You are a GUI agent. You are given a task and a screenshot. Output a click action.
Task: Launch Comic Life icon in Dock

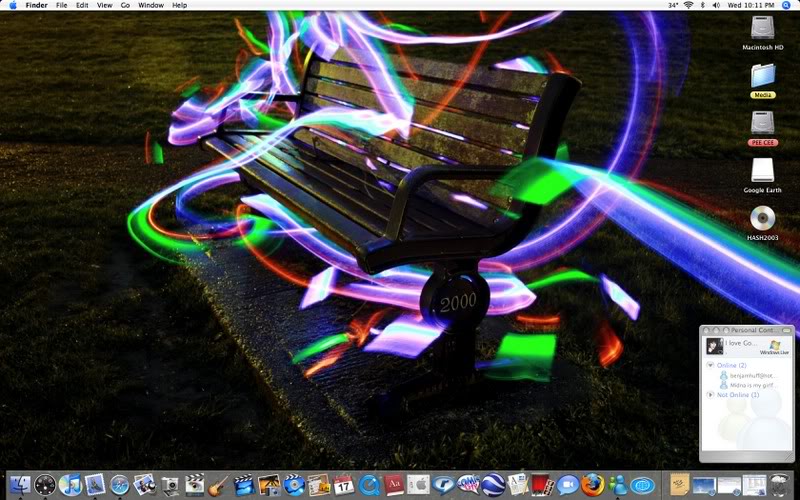click(x=468, y=485)
